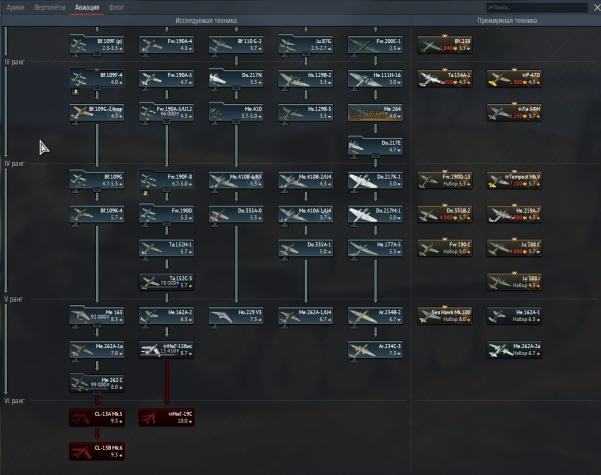This screenshot has height=475, width=601.
Task: Select the Fw.200C-1 bomber card
Action: (375, 44)
